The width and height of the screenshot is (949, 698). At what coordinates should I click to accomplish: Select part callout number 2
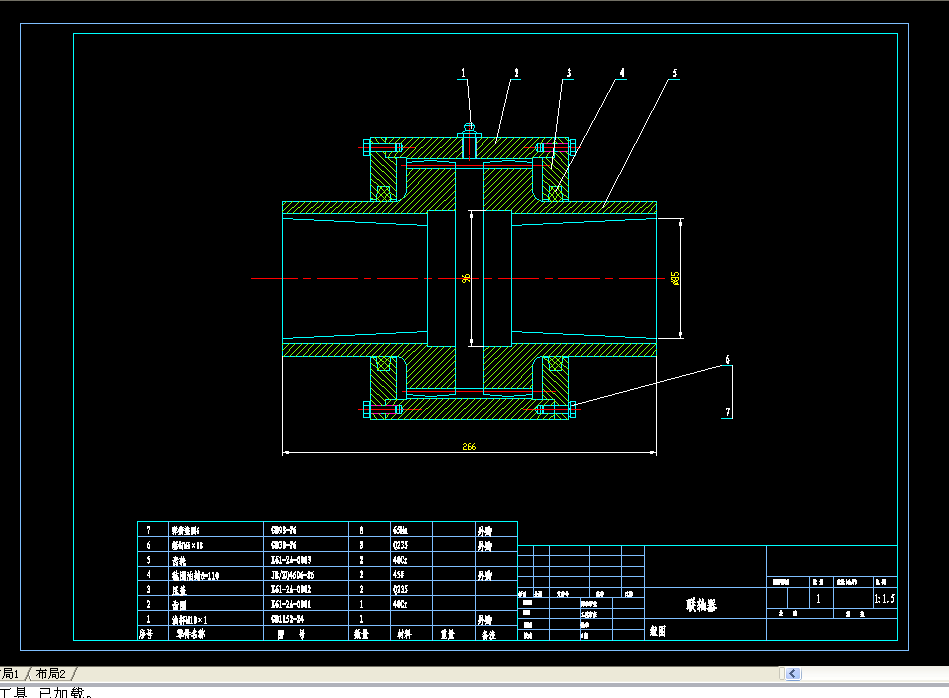(x=516, y=72)
